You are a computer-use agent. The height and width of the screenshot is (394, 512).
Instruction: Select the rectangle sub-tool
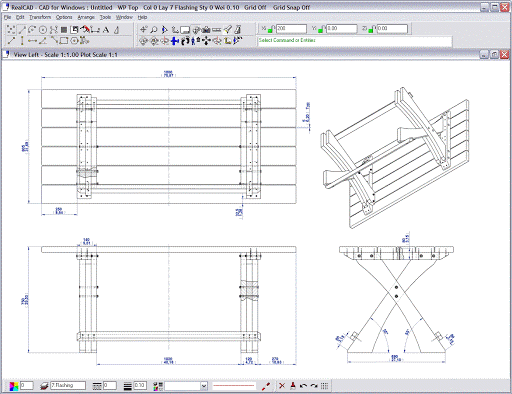64,41
